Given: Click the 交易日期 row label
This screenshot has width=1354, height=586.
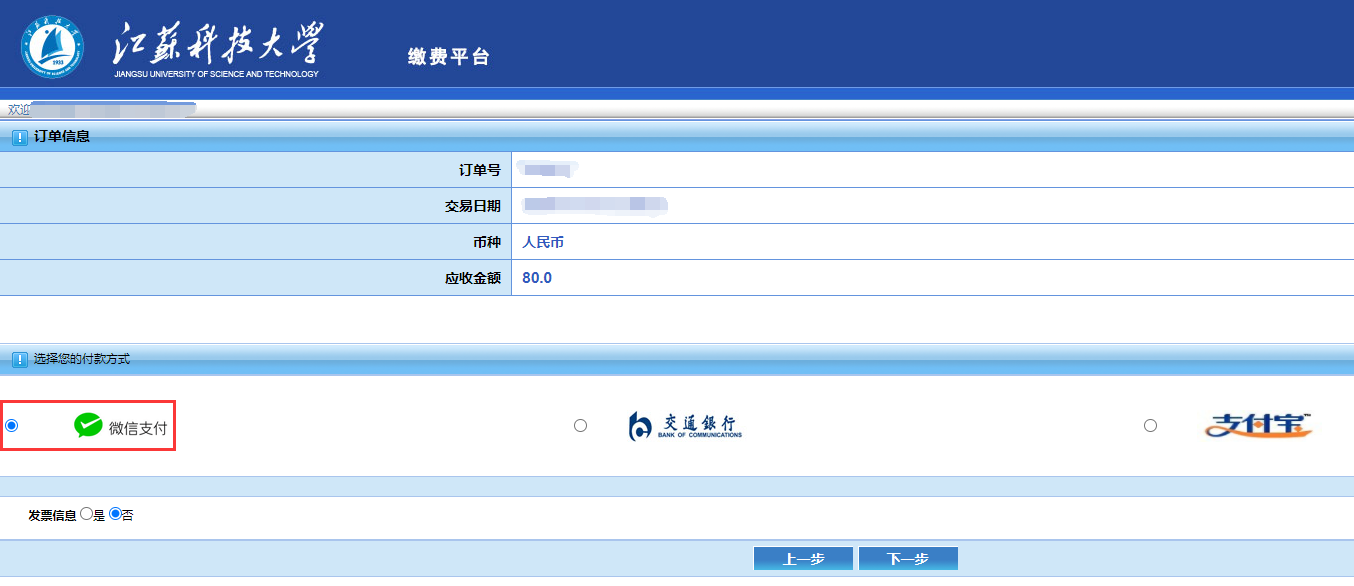Looking at the screenshot, I should [x=472, y=206].
